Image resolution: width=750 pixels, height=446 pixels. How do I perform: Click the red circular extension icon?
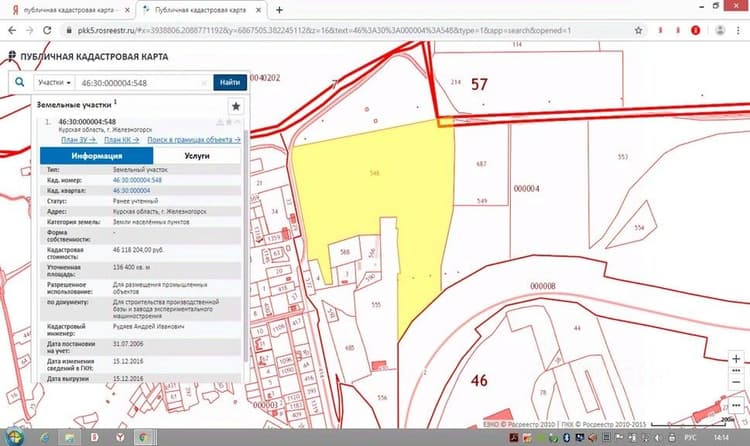[x=695, y=30]
